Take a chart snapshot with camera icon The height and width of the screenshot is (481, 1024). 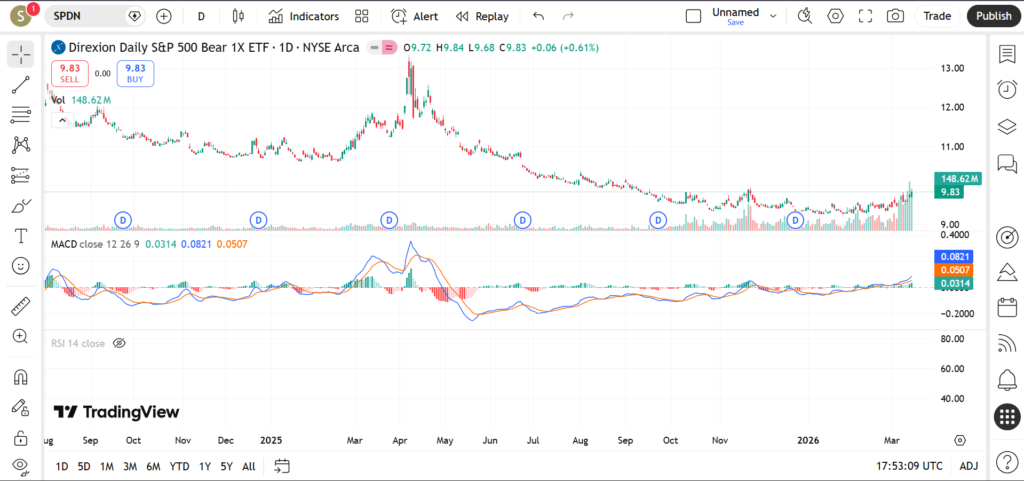(895, 16)
